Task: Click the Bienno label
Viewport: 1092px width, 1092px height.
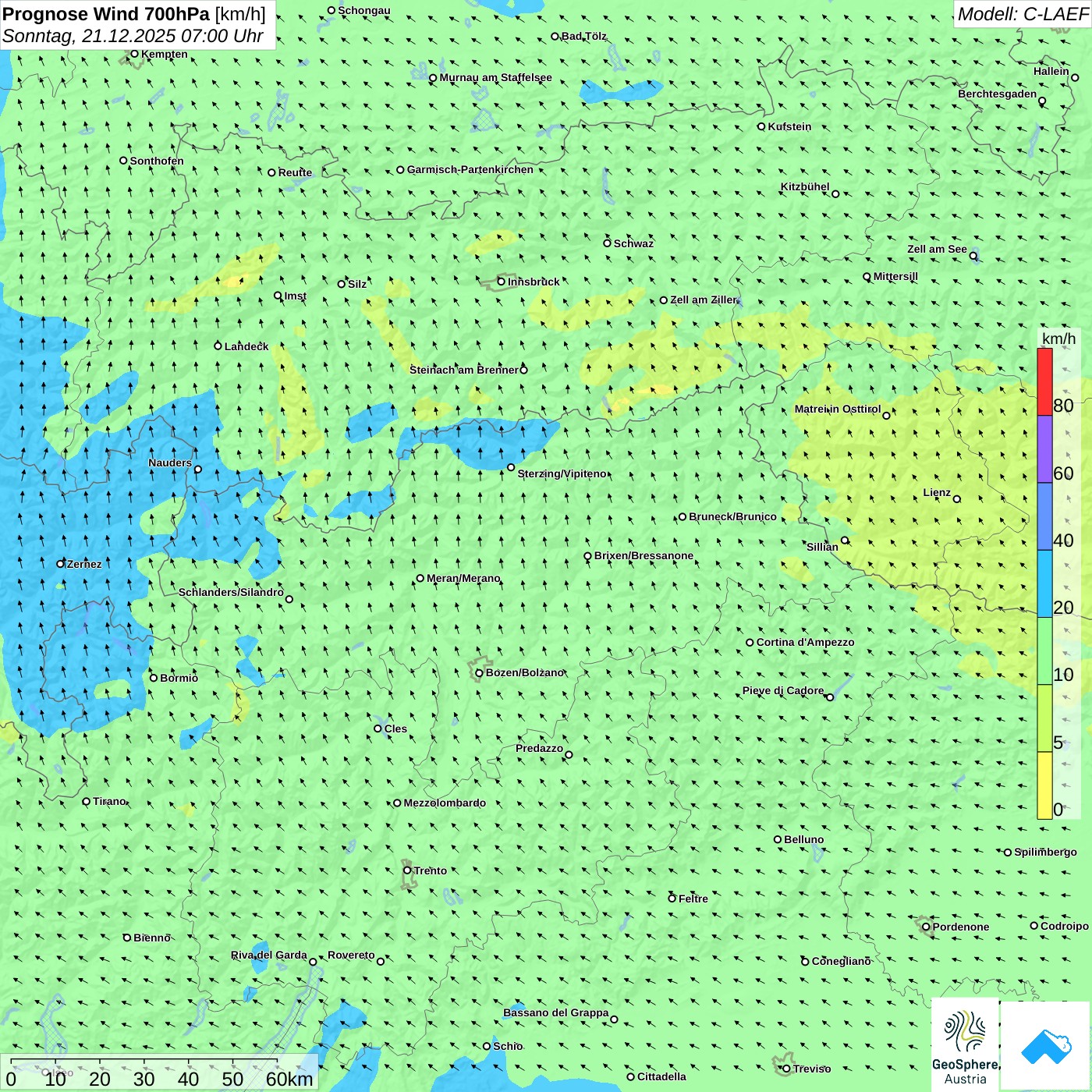Action: click(151, 938)
